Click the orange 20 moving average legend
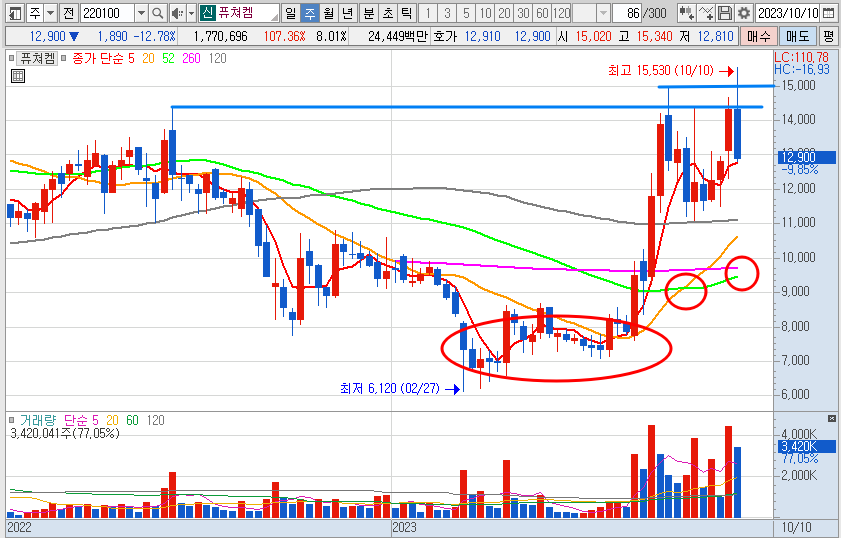Image resolution: width=841 pixels, height=538 pixels. click(148, 58)
